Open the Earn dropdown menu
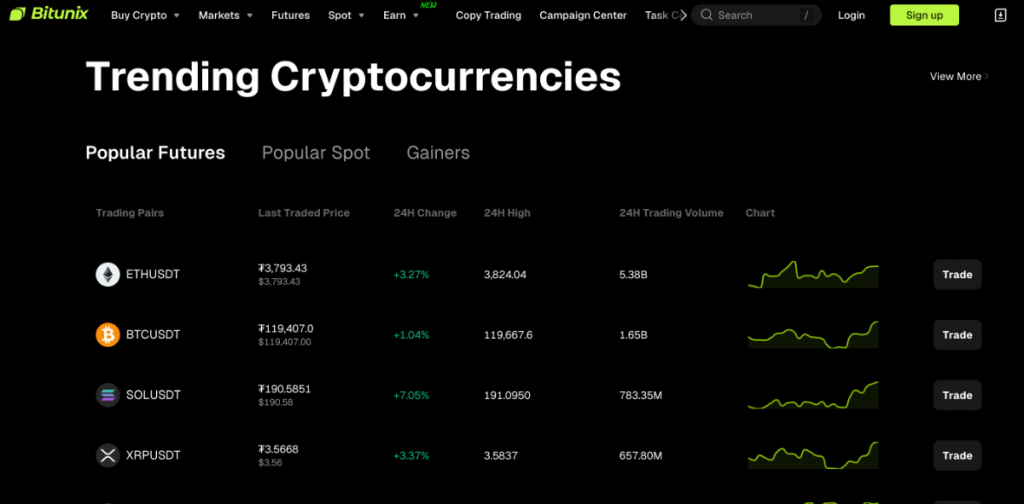The image size is (1024, 504). (x=401, y=15)
